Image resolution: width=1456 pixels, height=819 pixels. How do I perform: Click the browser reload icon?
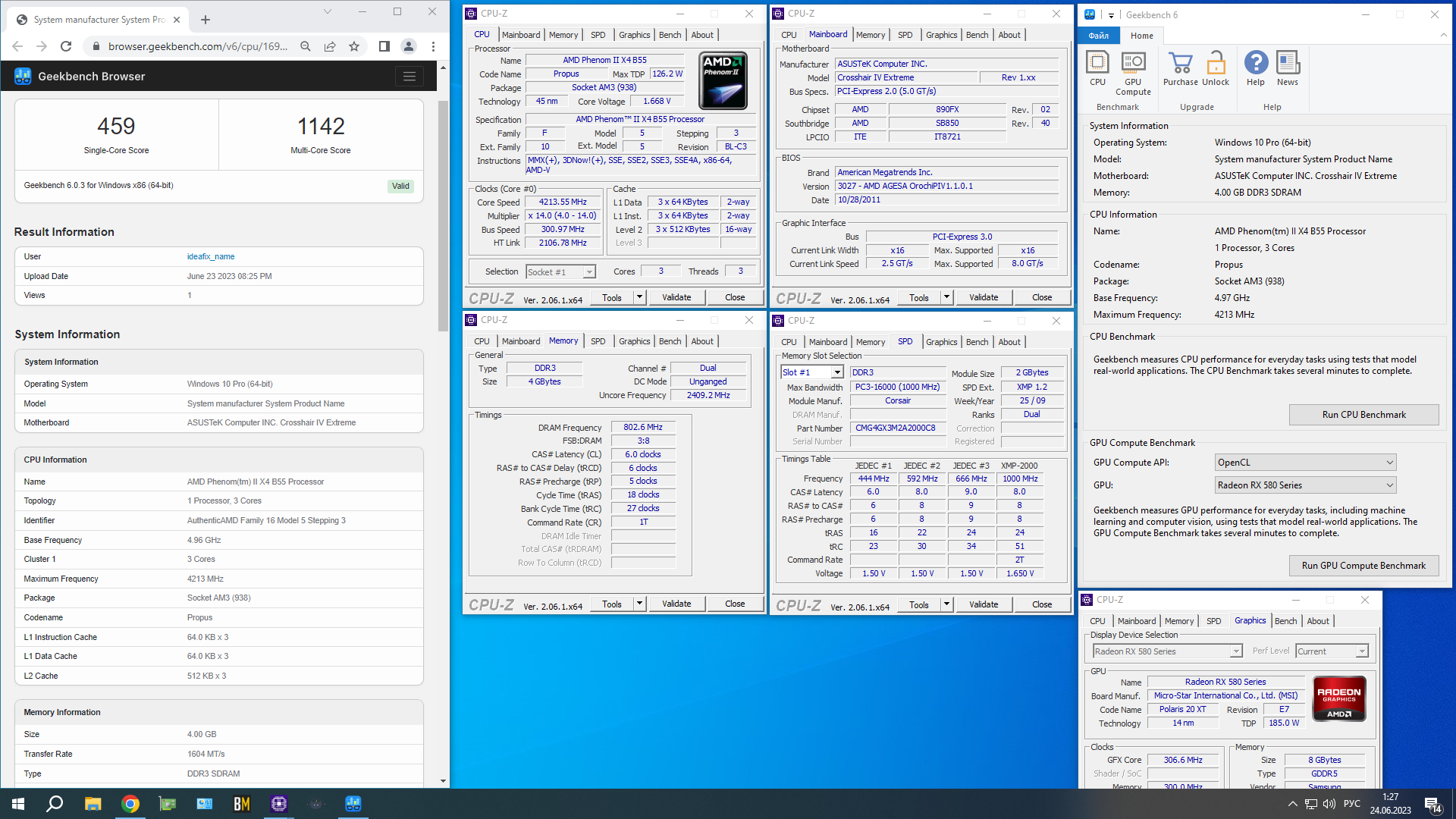tap(66, 46)
